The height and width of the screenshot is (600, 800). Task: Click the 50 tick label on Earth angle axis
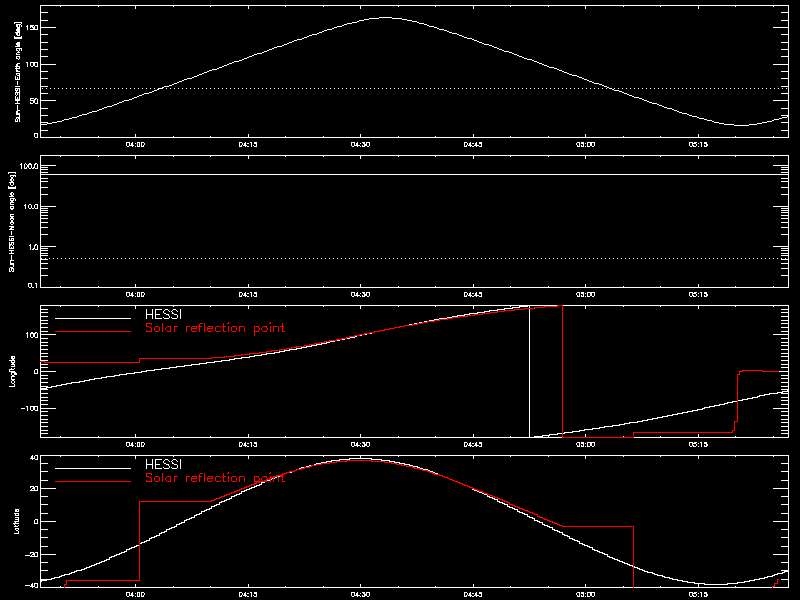33,101
